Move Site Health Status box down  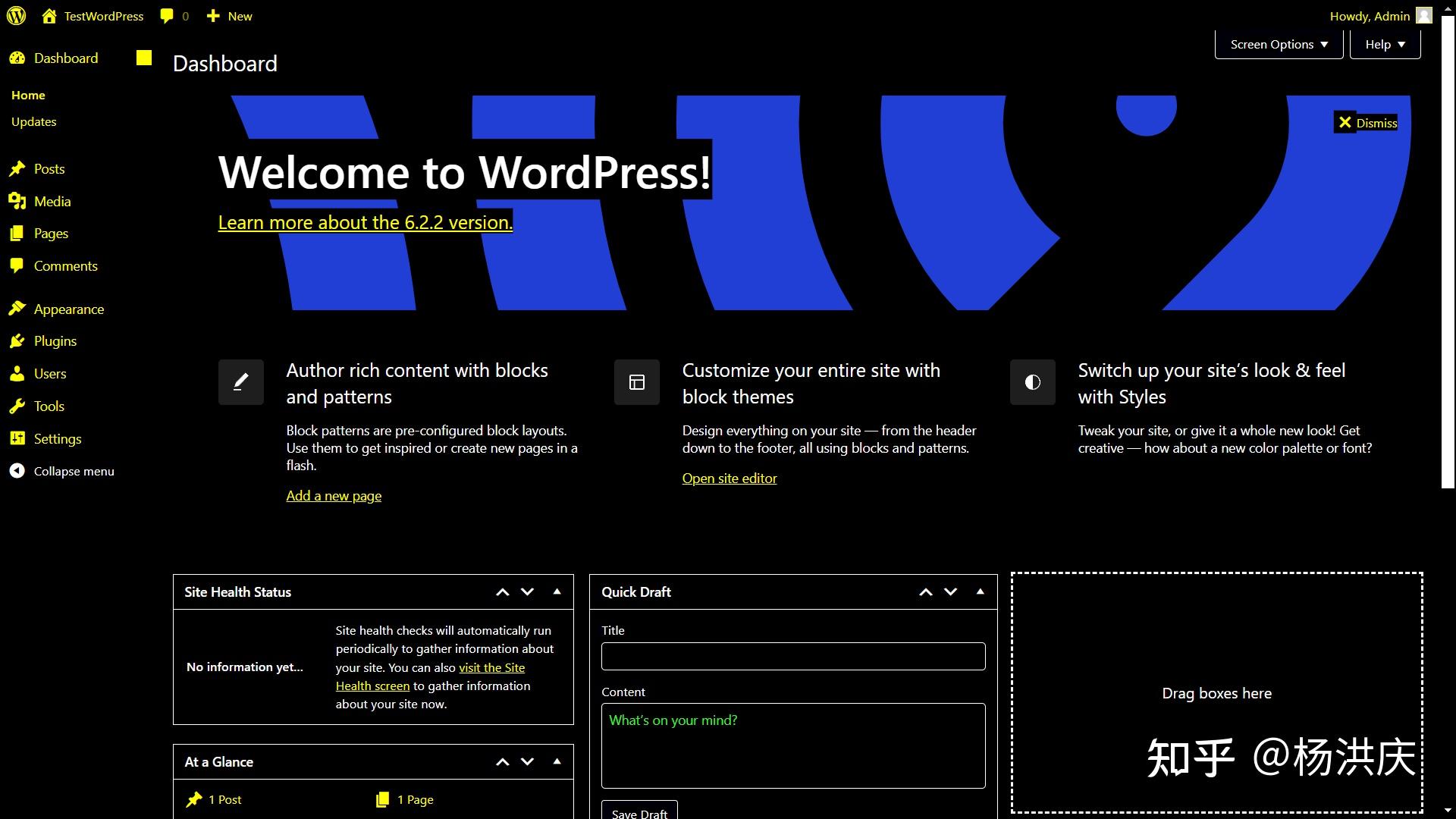(x=528, y=591)
